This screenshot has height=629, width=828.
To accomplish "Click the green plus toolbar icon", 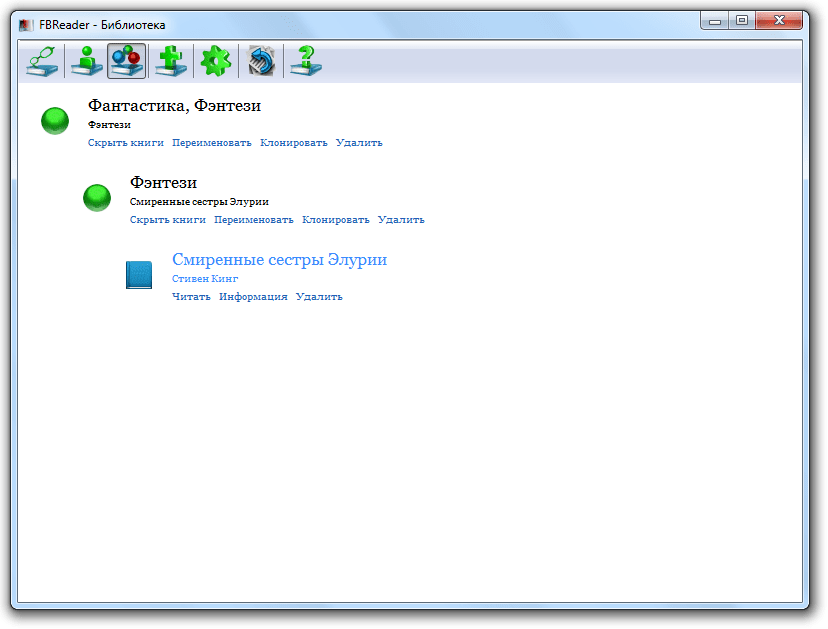I will tap(171, 61).
